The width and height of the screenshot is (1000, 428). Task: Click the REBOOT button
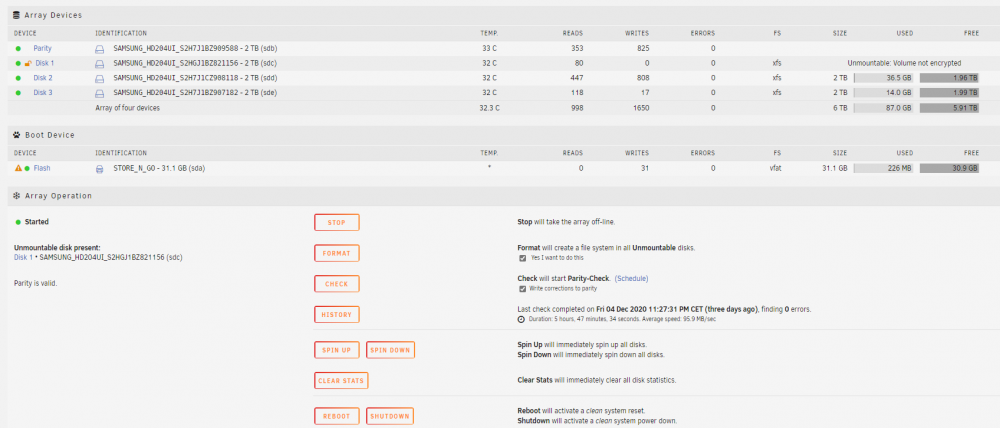tap(337, 417)
